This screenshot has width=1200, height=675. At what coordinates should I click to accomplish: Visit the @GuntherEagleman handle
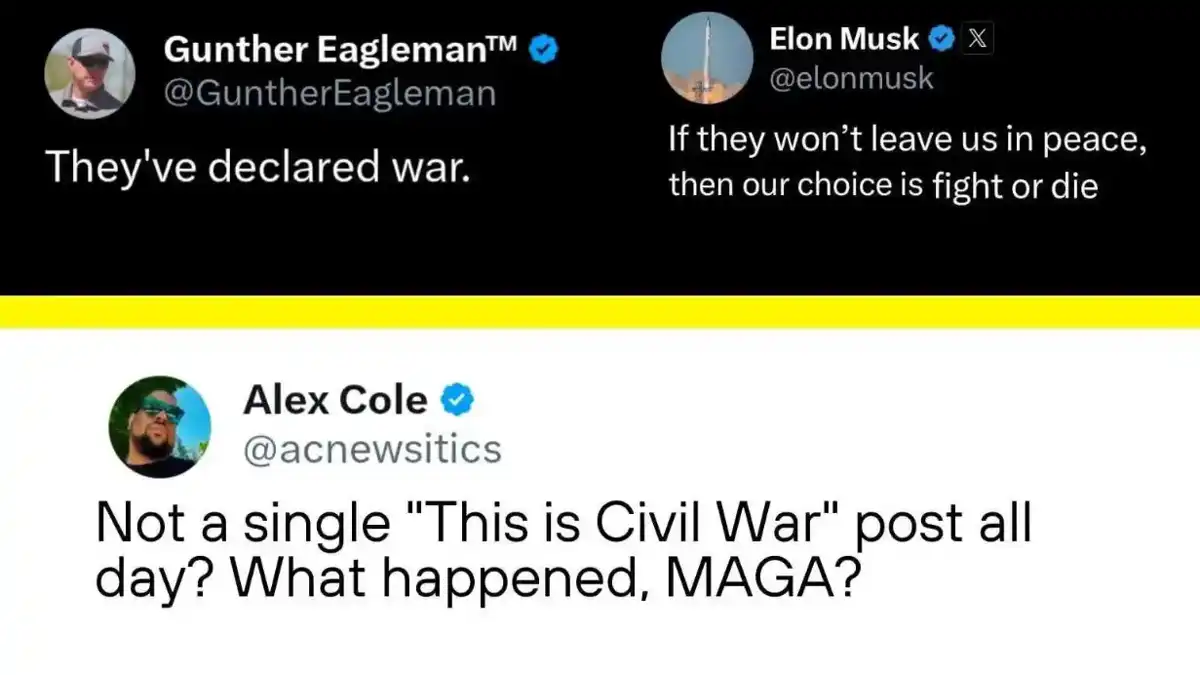coord(328,93)
